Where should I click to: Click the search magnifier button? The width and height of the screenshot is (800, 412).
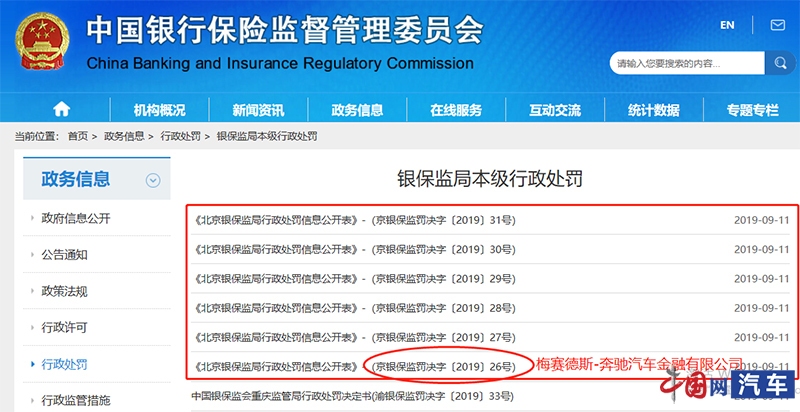tap(779, 63)
